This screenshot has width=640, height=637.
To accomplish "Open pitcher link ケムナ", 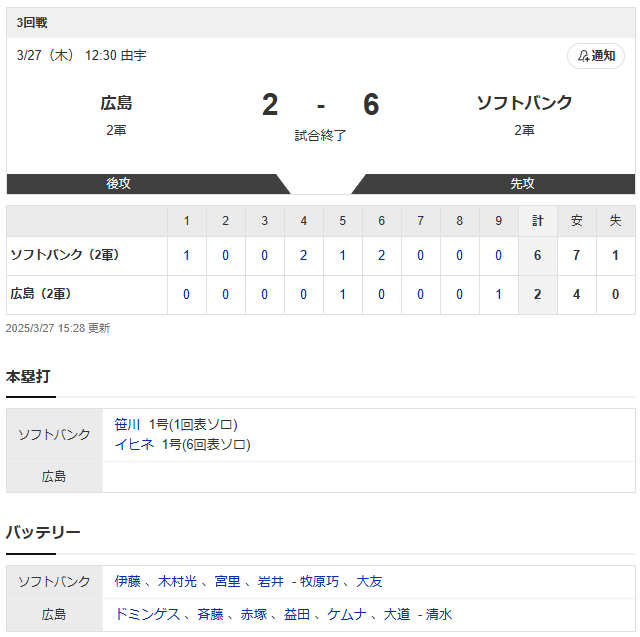I will (347, 614).
